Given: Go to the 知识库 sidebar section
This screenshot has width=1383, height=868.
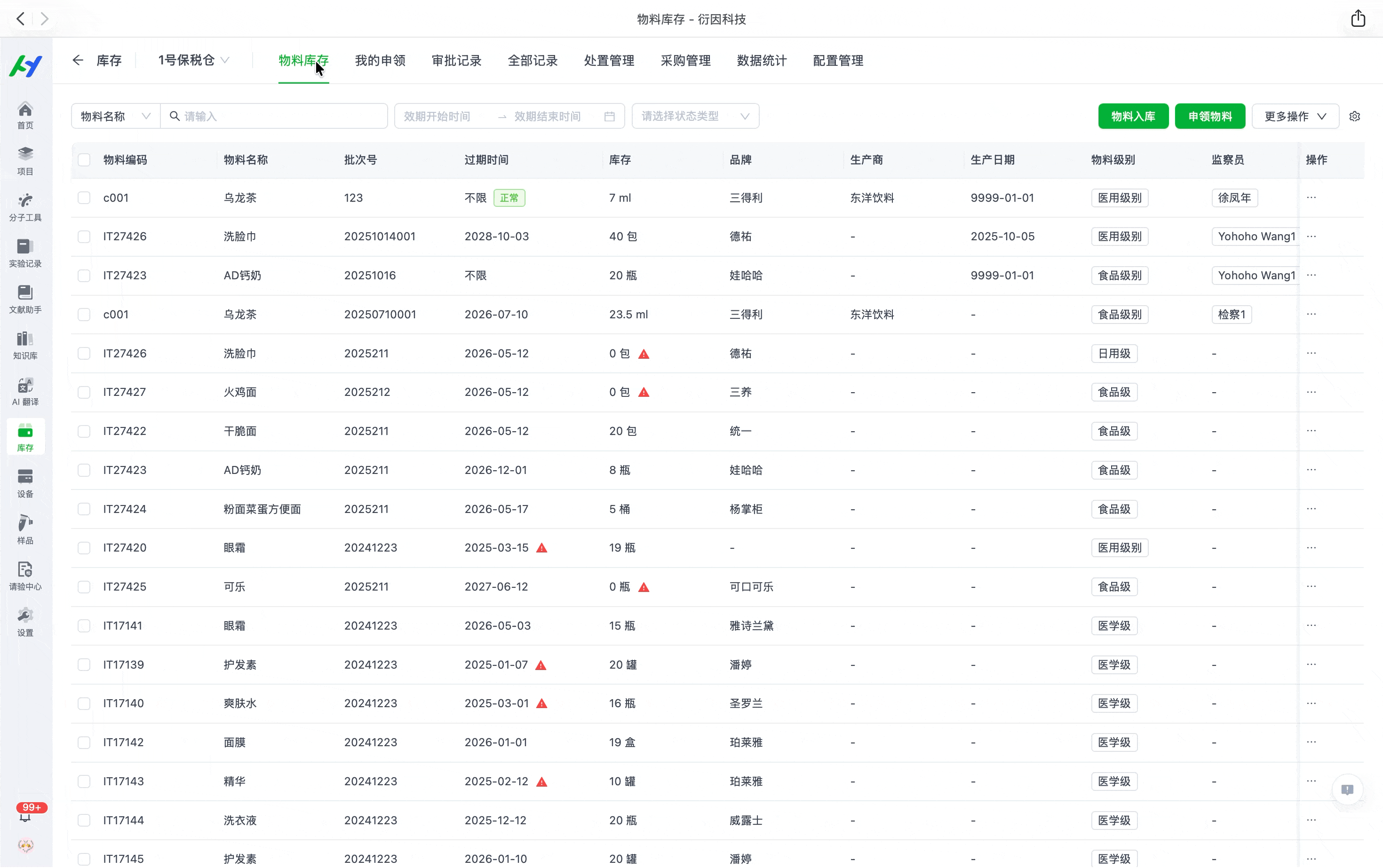Looking at the screenshot, I should [25, 345].
